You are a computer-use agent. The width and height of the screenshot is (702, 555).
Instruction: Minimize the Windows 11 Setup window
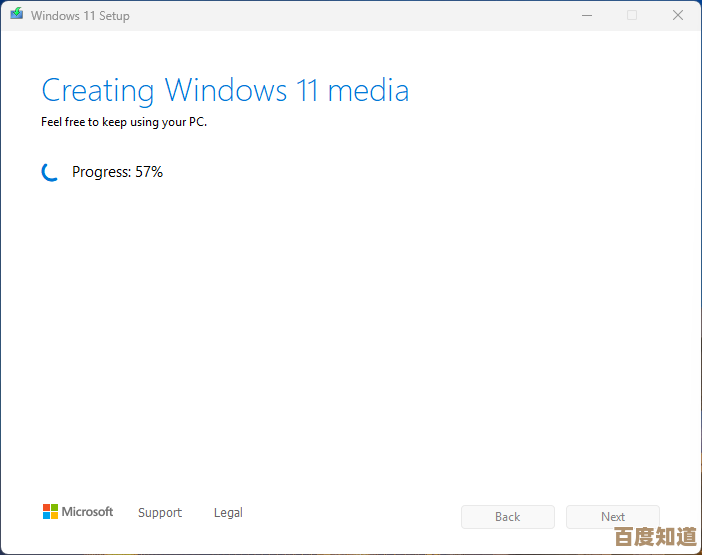(587, 16)
